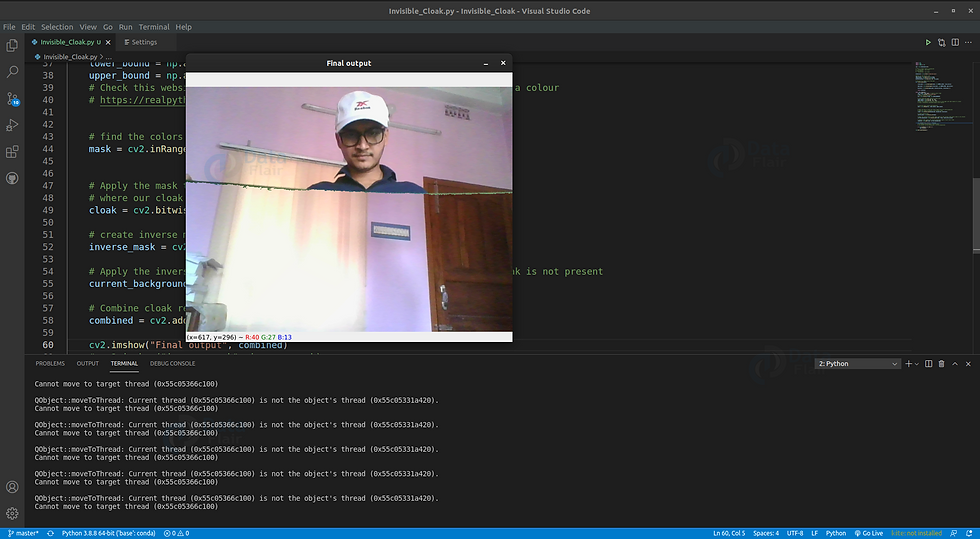This screenshot has height=539, width=980.
Task: Click Synchronize Changes icon in status bar
Action: tap(50, 533)
